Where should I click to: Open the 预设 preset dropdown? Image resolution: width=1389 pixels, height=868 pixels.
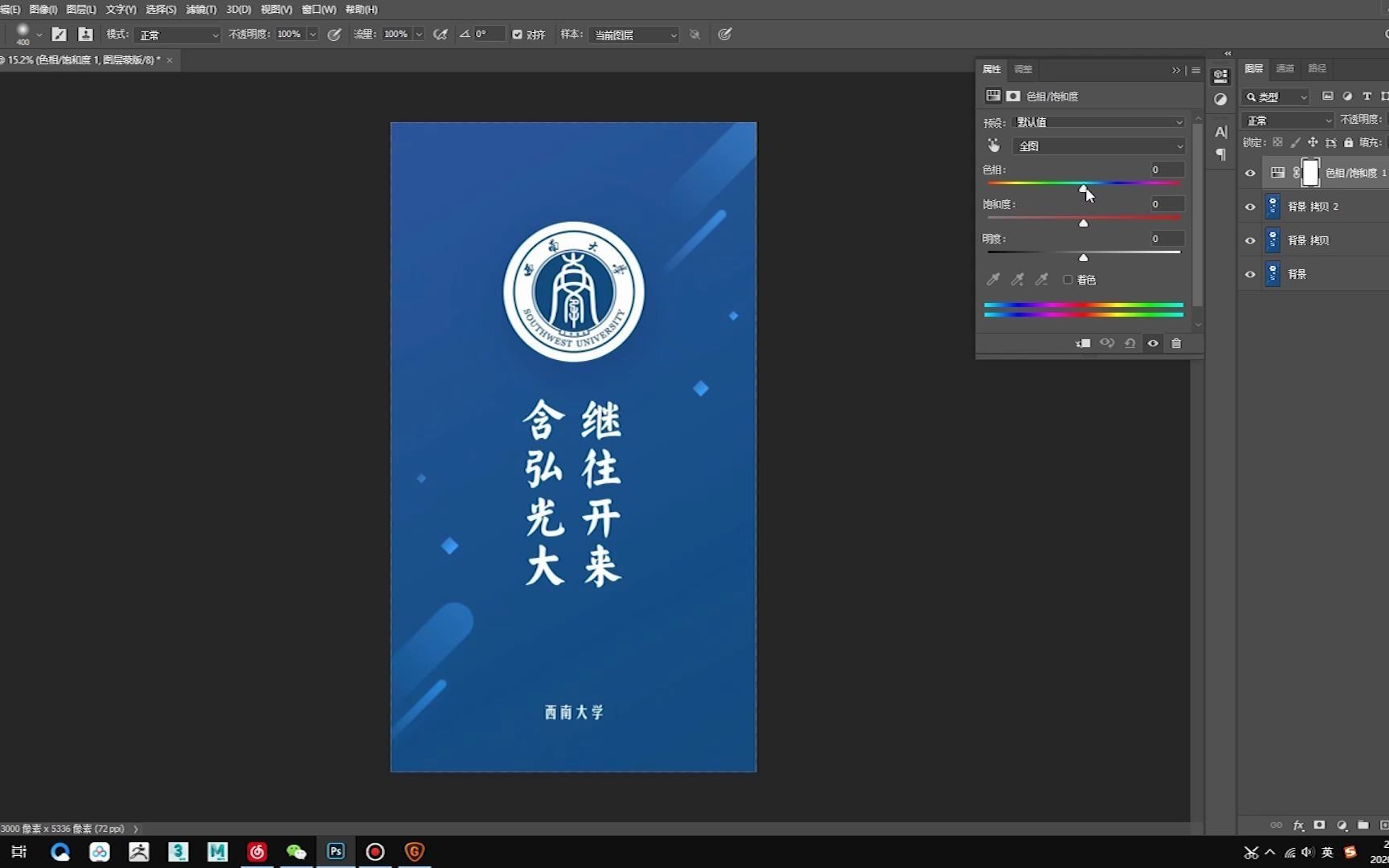coord(1099,122)
